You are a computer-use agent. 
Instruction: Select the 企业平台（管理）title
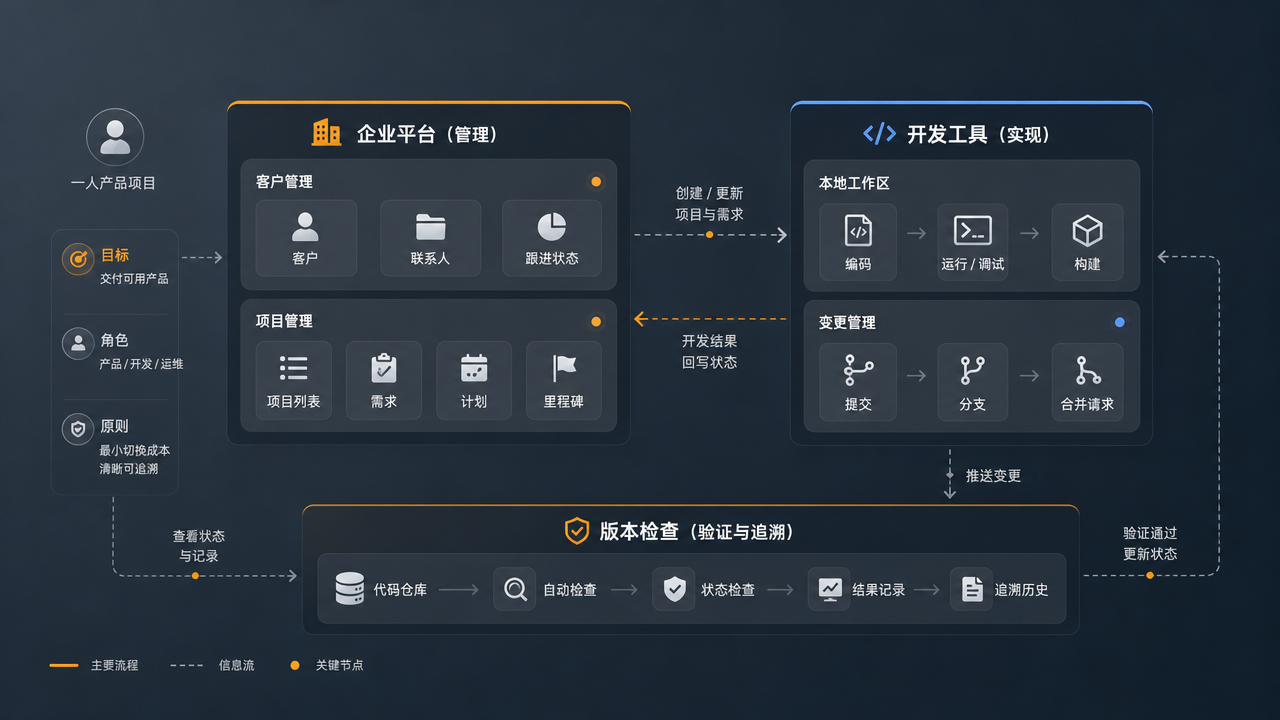point(428,134)
